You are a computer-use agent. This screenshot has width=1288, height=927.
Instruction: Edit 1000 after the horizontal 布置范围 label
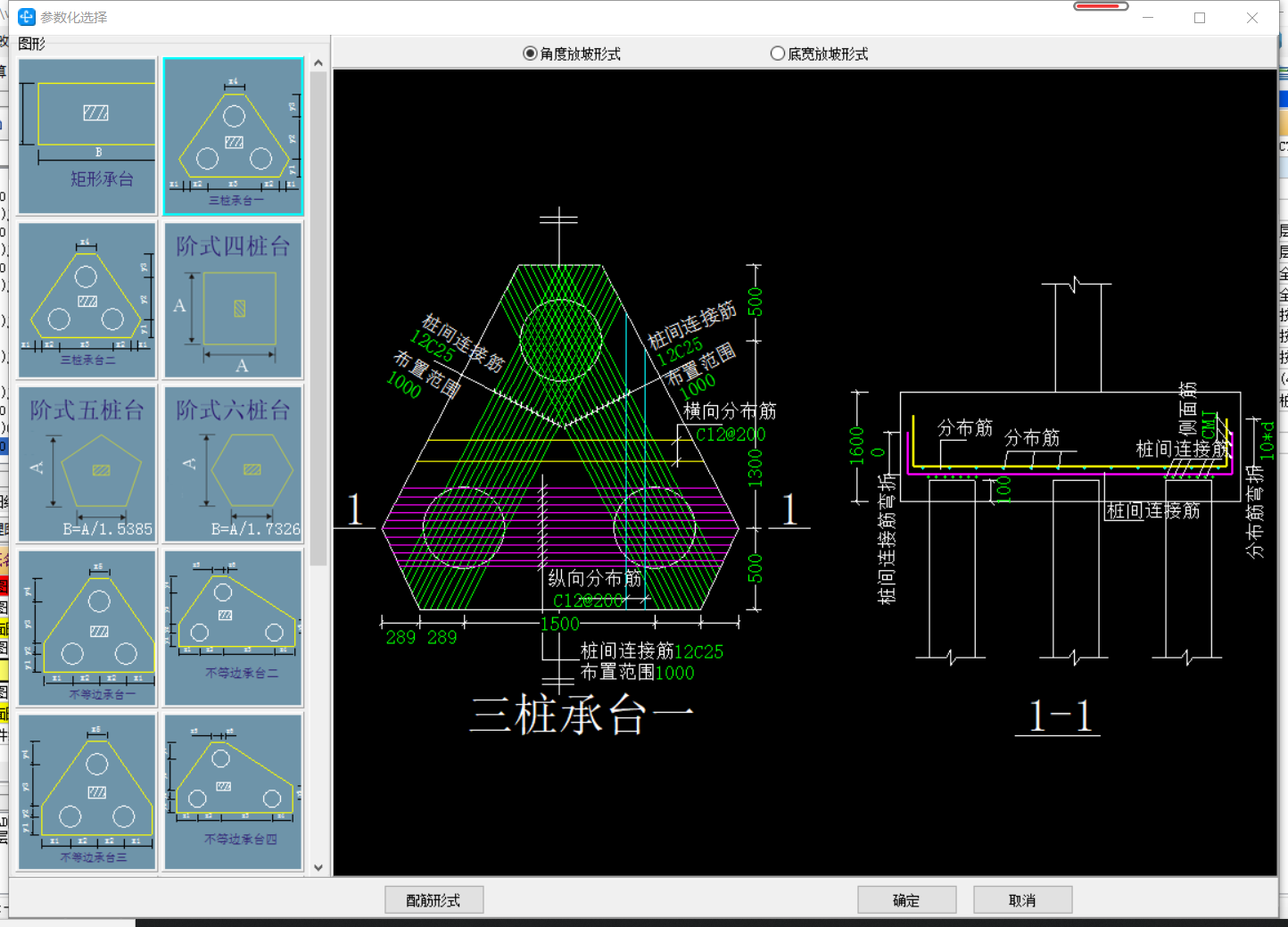click(674, 673)
